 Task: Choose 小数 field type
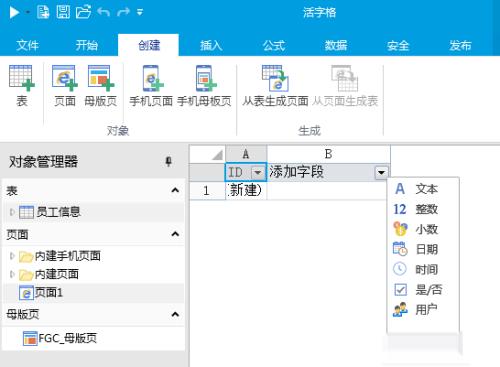423,229
